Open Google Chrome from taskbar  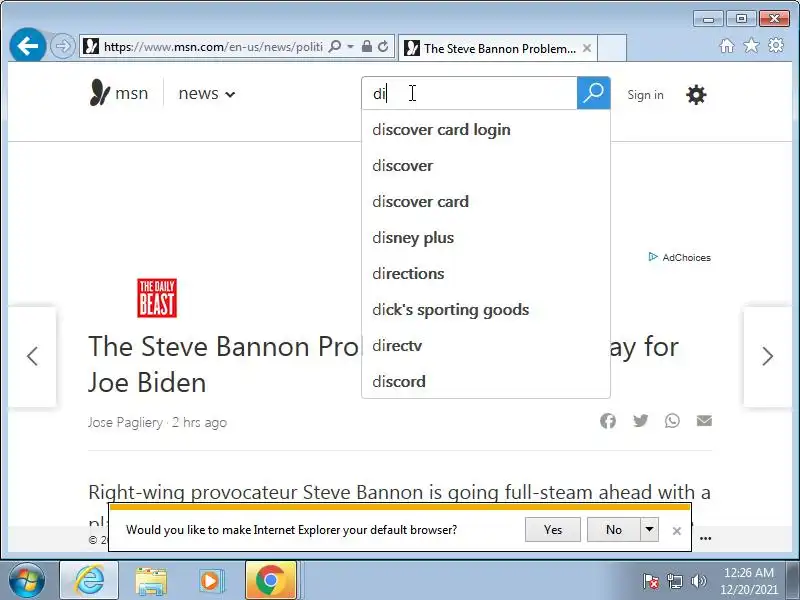click(271, 580)
